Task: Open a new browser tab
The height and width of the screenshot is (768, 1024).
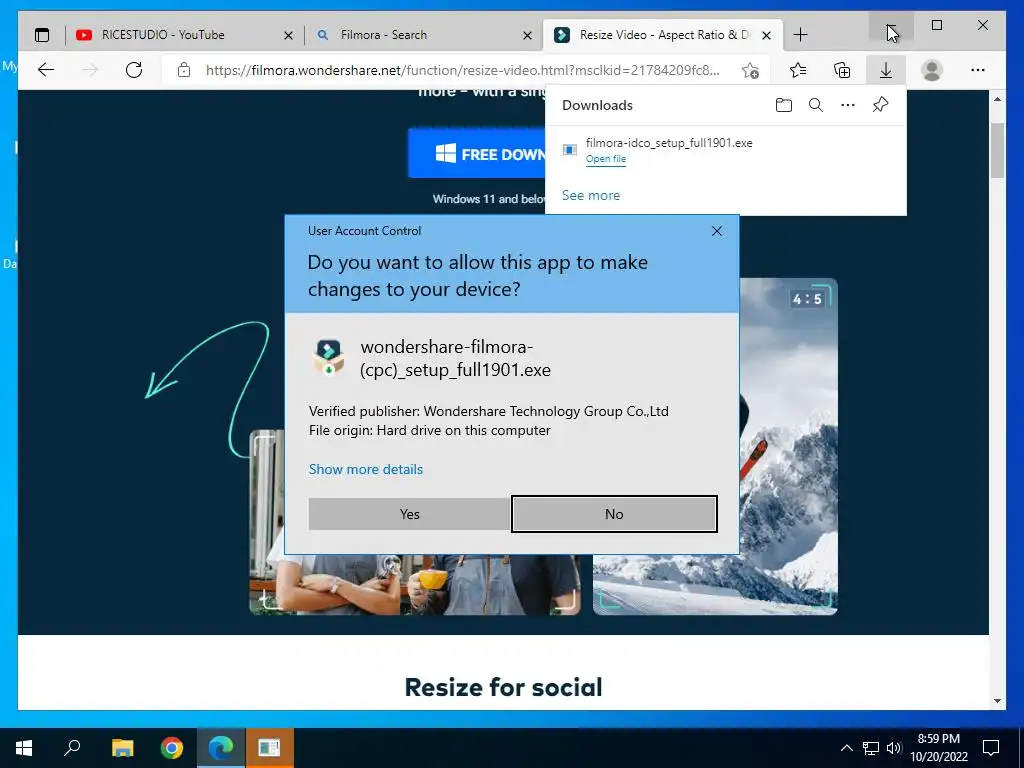Action: coord(800,35)
